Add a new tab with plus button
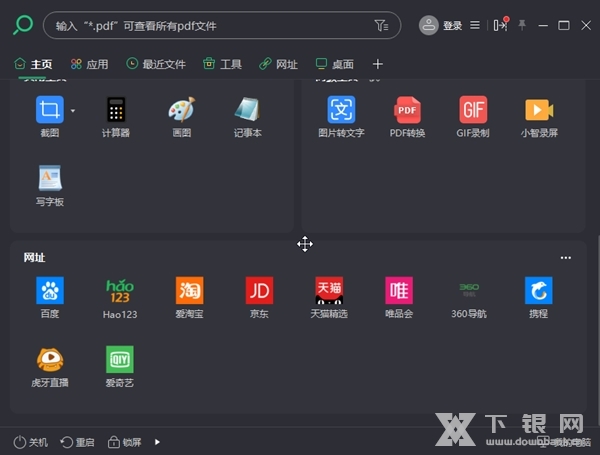This screenshot has height=455, width=600. click(x=378, y=64)
